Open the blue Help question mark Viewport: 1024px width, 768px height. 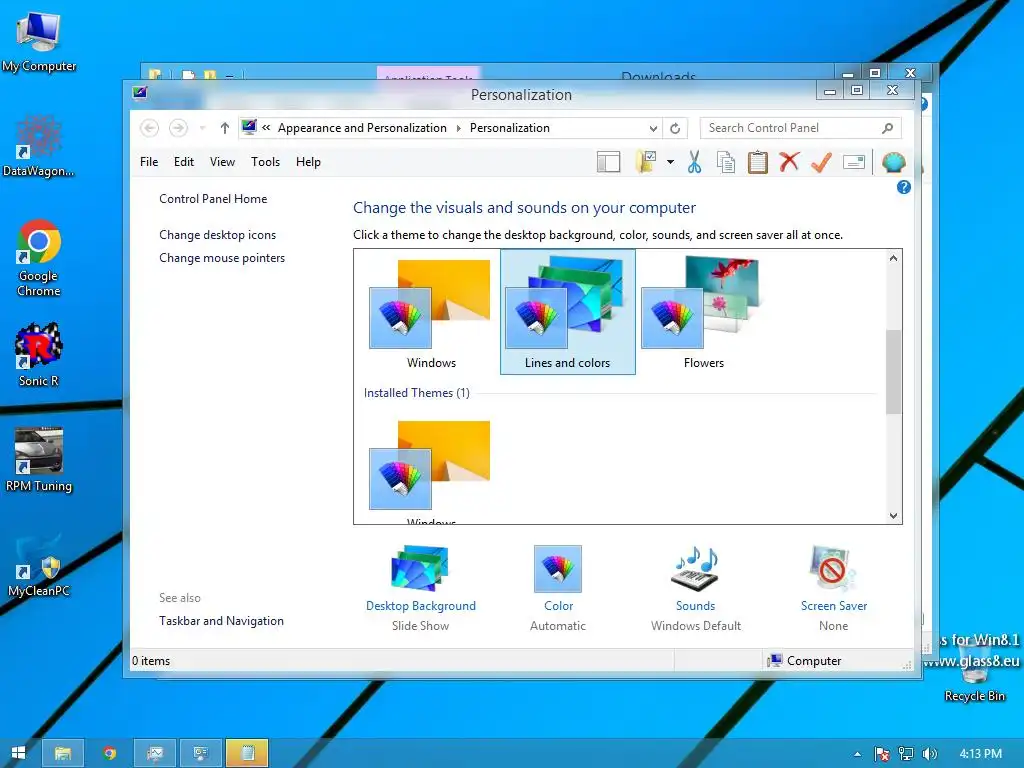click(904, 187)
